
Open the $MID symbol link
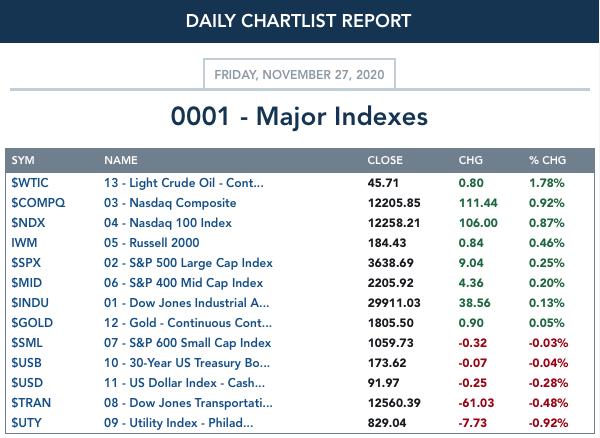pos(26,283)
